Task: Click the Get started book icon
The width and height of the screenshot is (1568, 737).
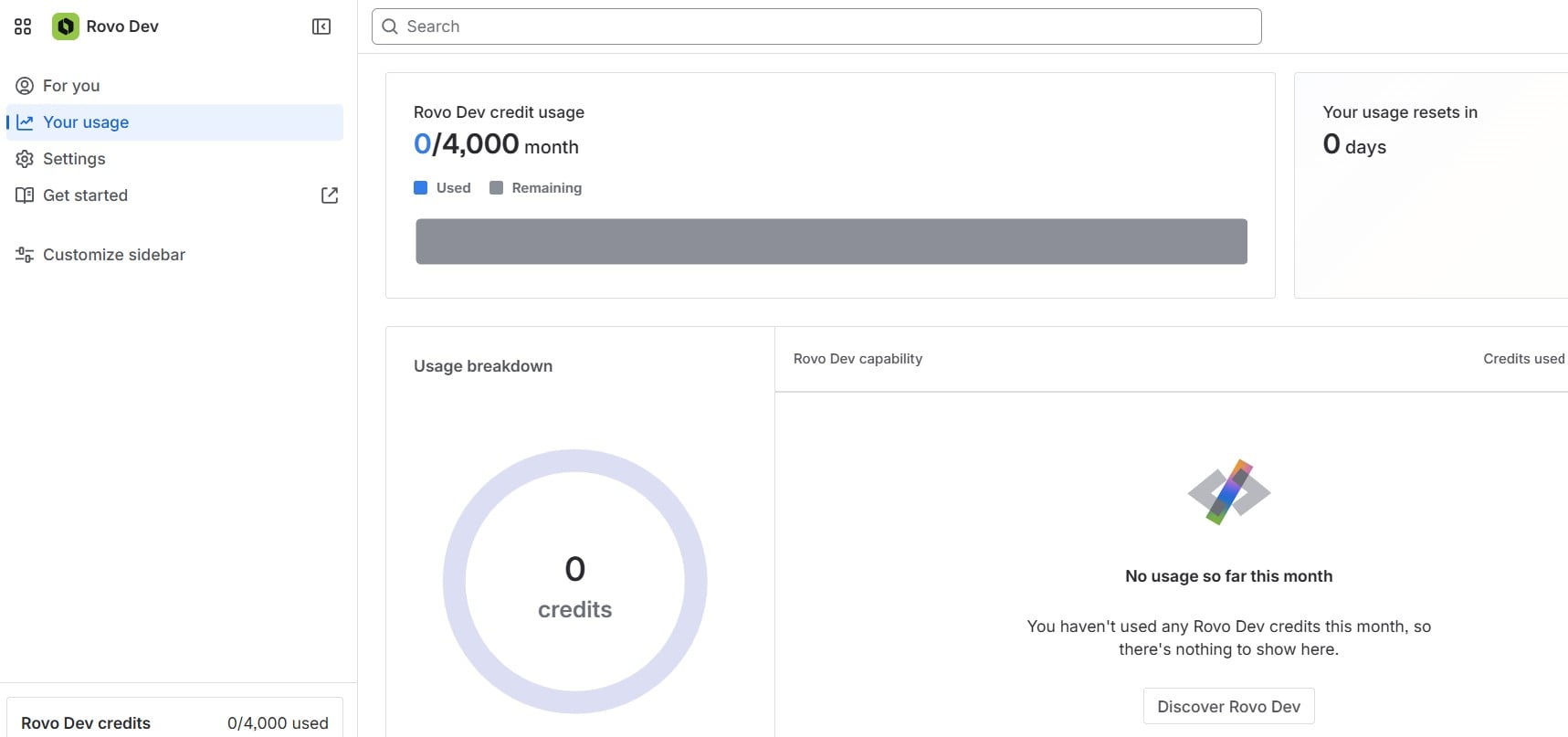Action: [x=25, y=195]
